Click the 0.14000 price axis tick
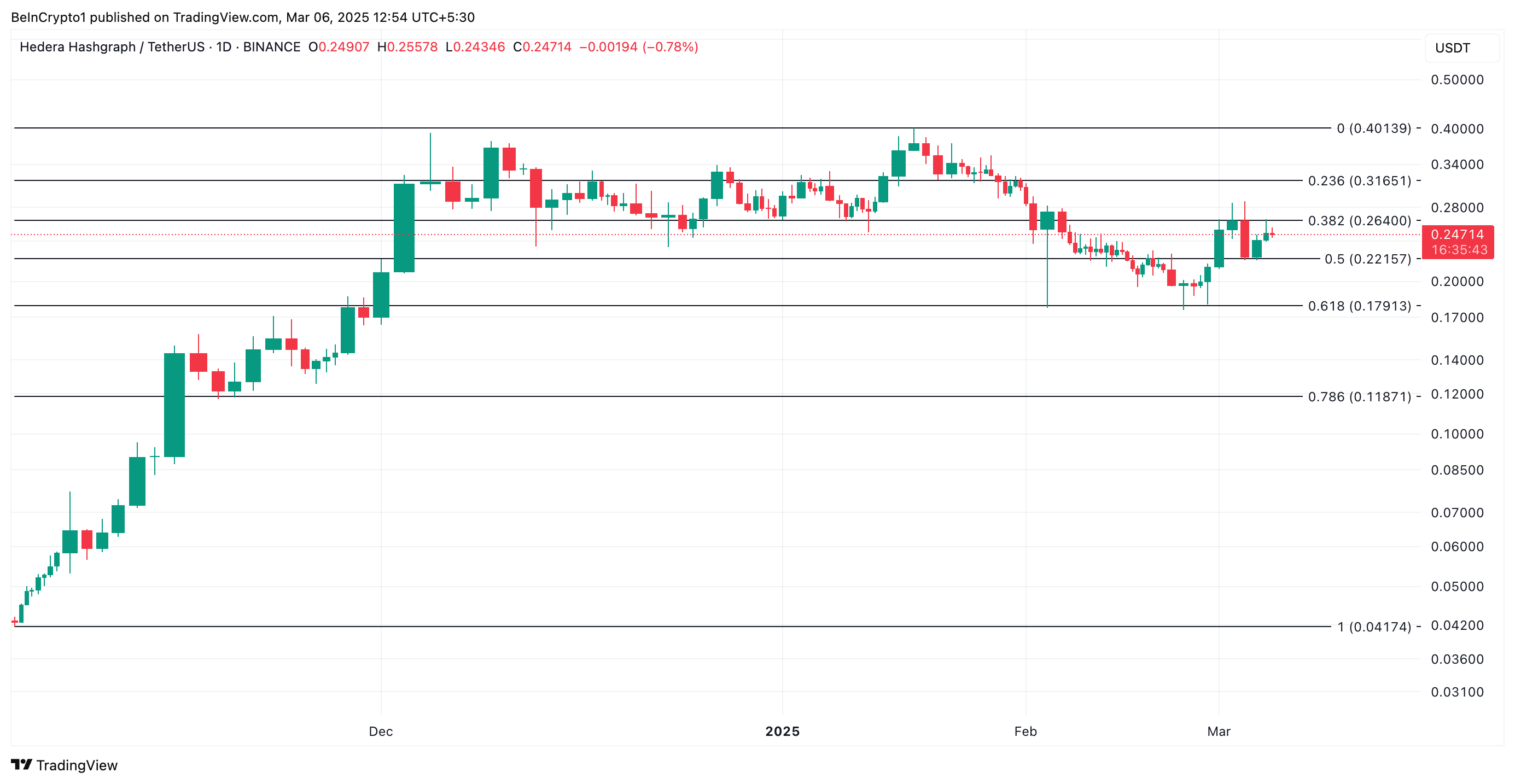1515x784 pixels. tap(1457, 360)
